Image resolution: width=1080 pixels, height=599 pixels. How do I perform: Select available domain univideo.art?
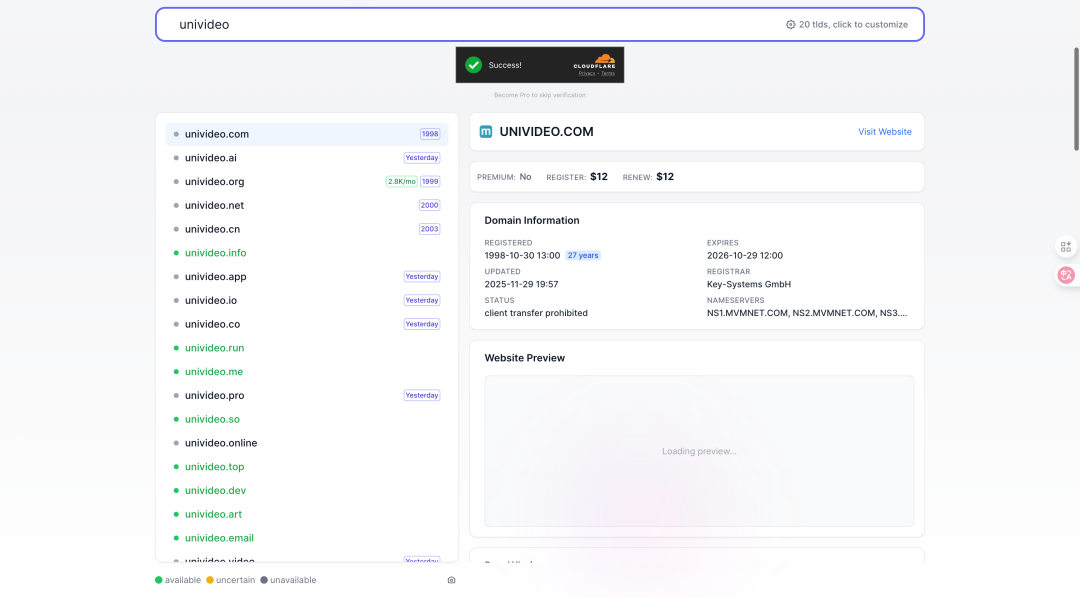(x=307, y=514)
